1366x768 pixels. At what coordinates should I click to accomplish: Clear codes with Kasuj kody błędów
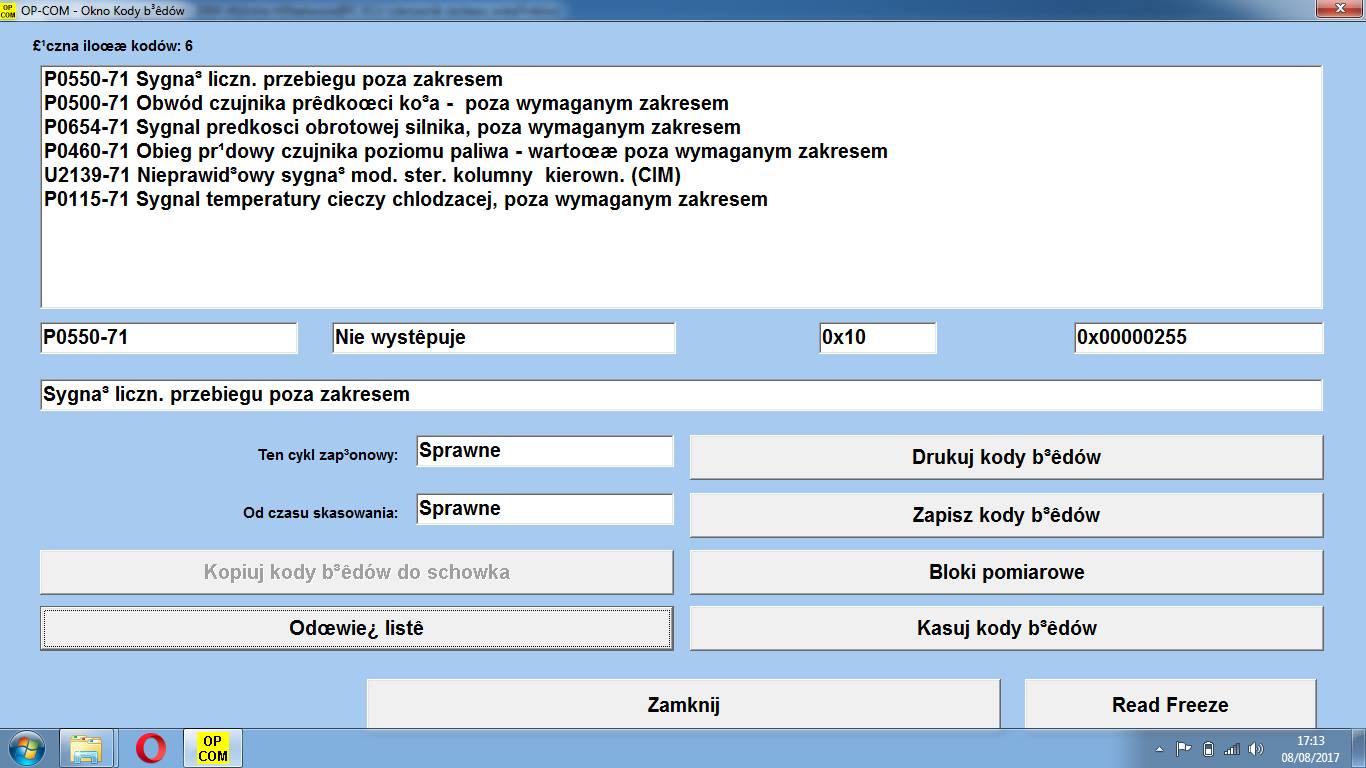1006,628
